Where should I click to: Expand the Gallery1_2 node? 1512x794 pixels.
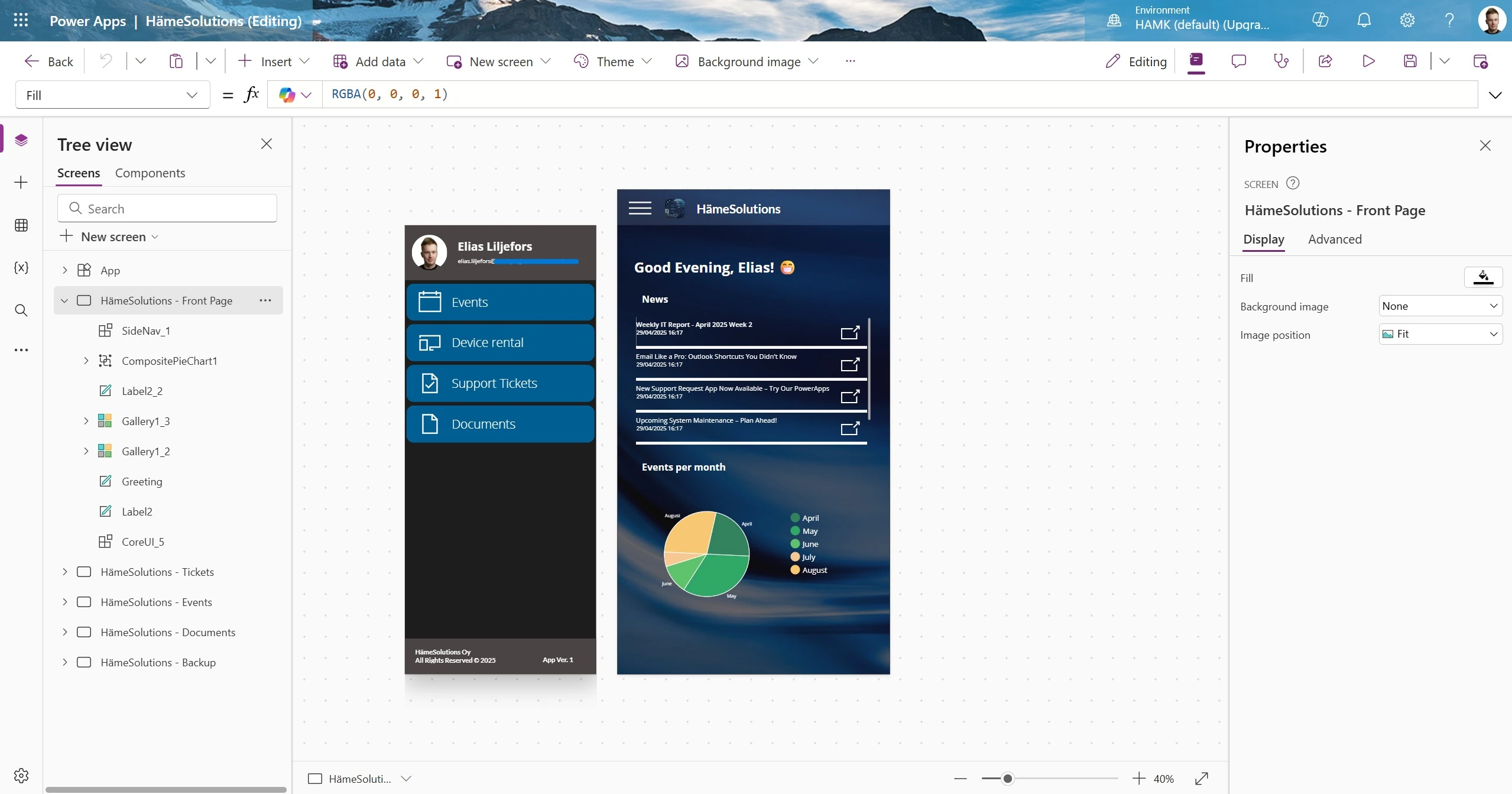click(x=86, y=451)
